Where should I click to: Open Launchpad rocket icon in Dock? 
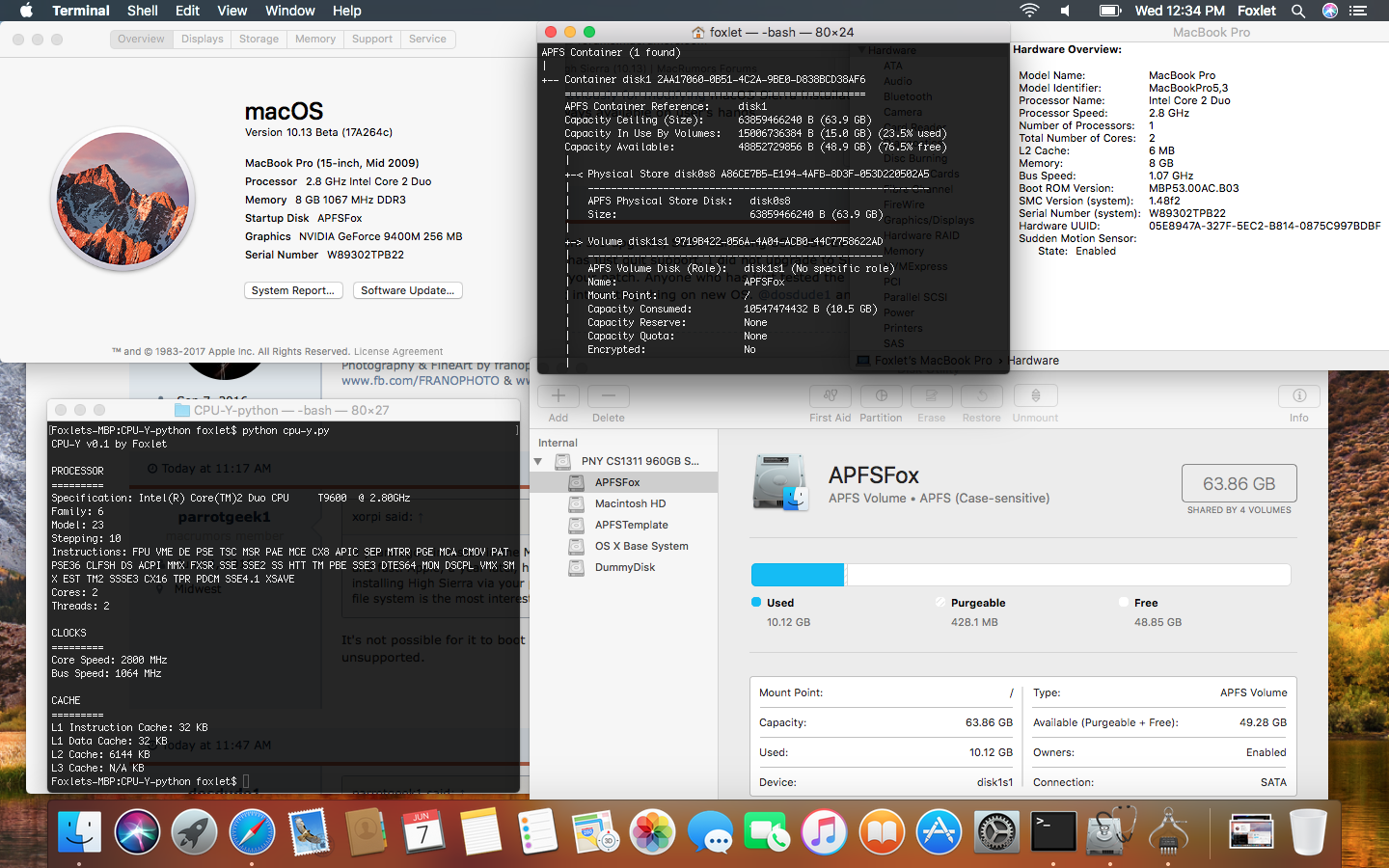(x=195, y=831)
